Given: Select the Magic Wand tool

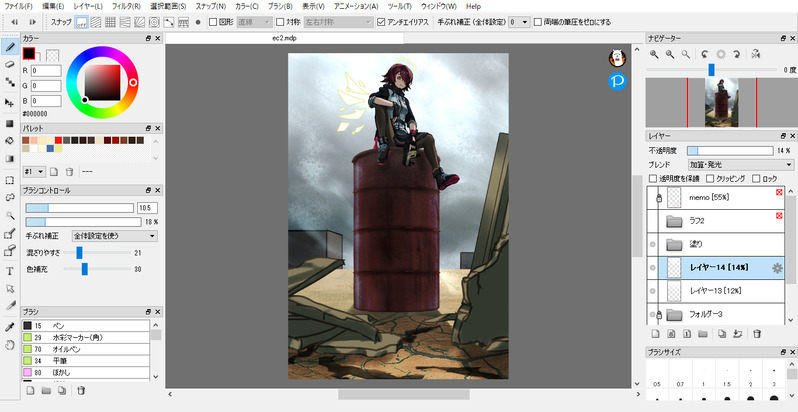Looking at the screenshot, I should pyautogui.click(x=9, y=215).
